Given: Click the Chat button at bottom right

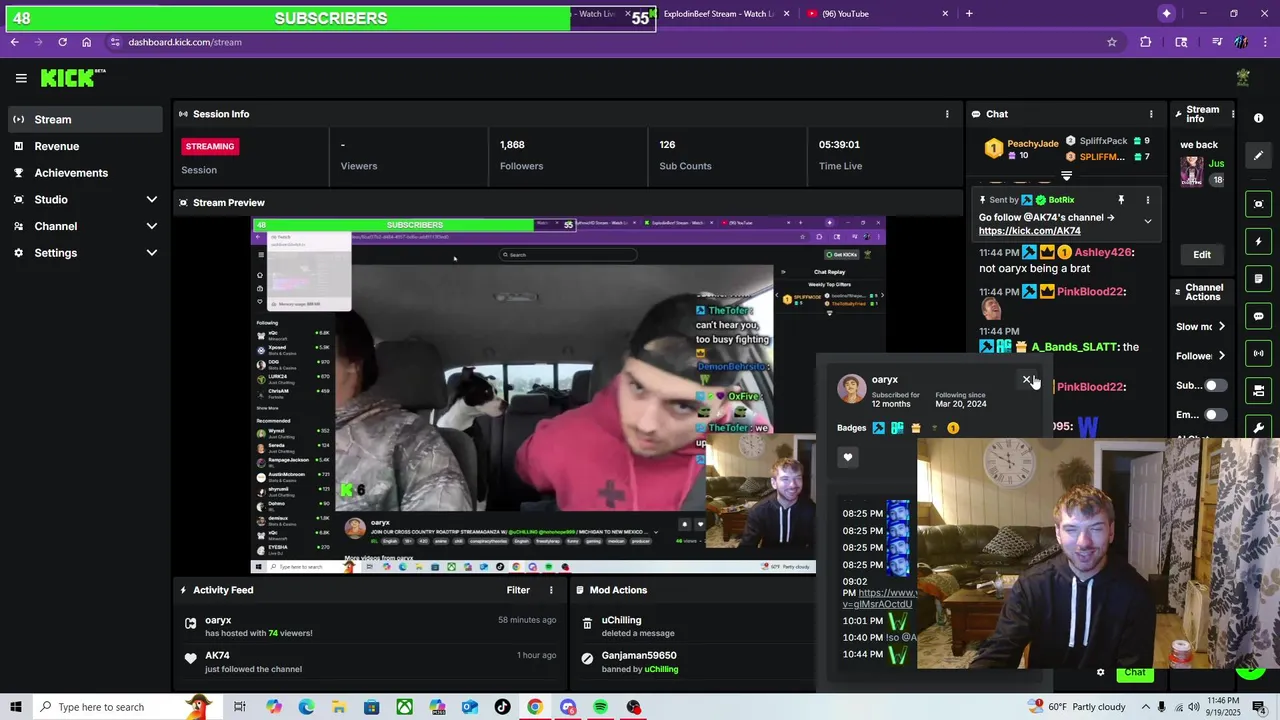Looking at the screenshot, I should coord(1135,672).
